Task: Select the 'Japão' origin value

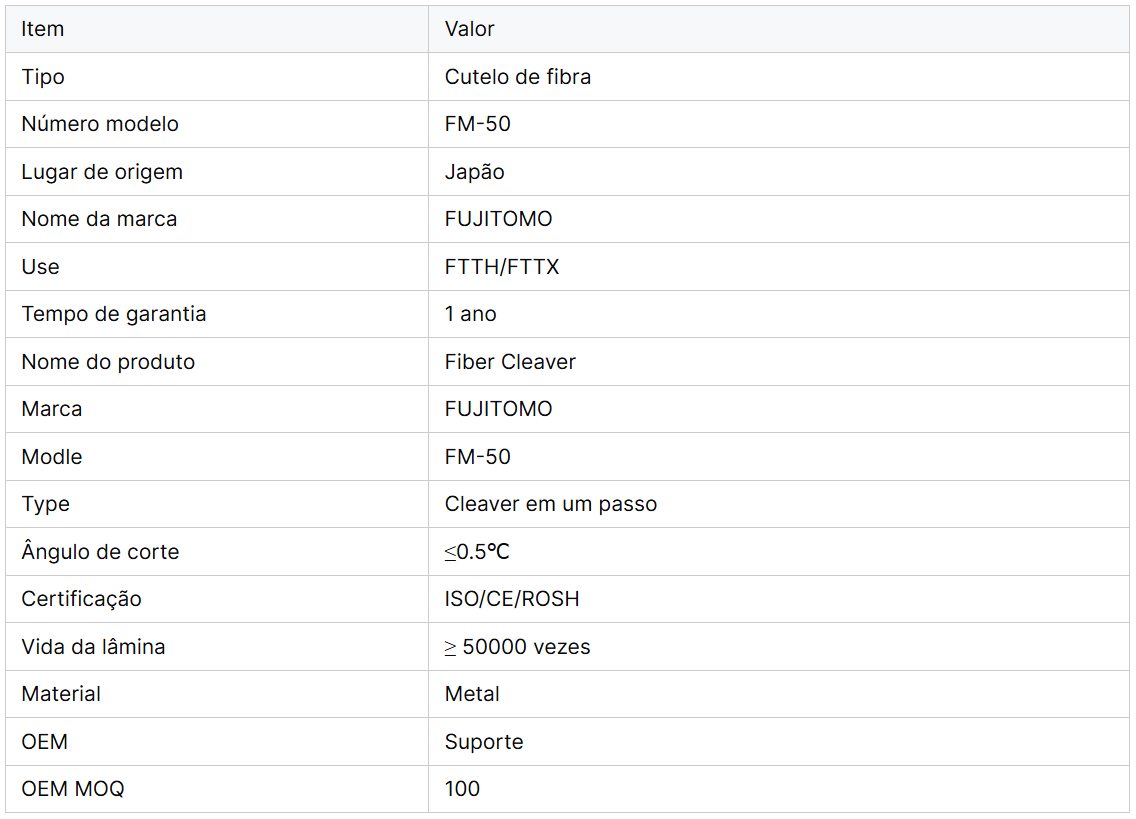Action: [475, 172]
